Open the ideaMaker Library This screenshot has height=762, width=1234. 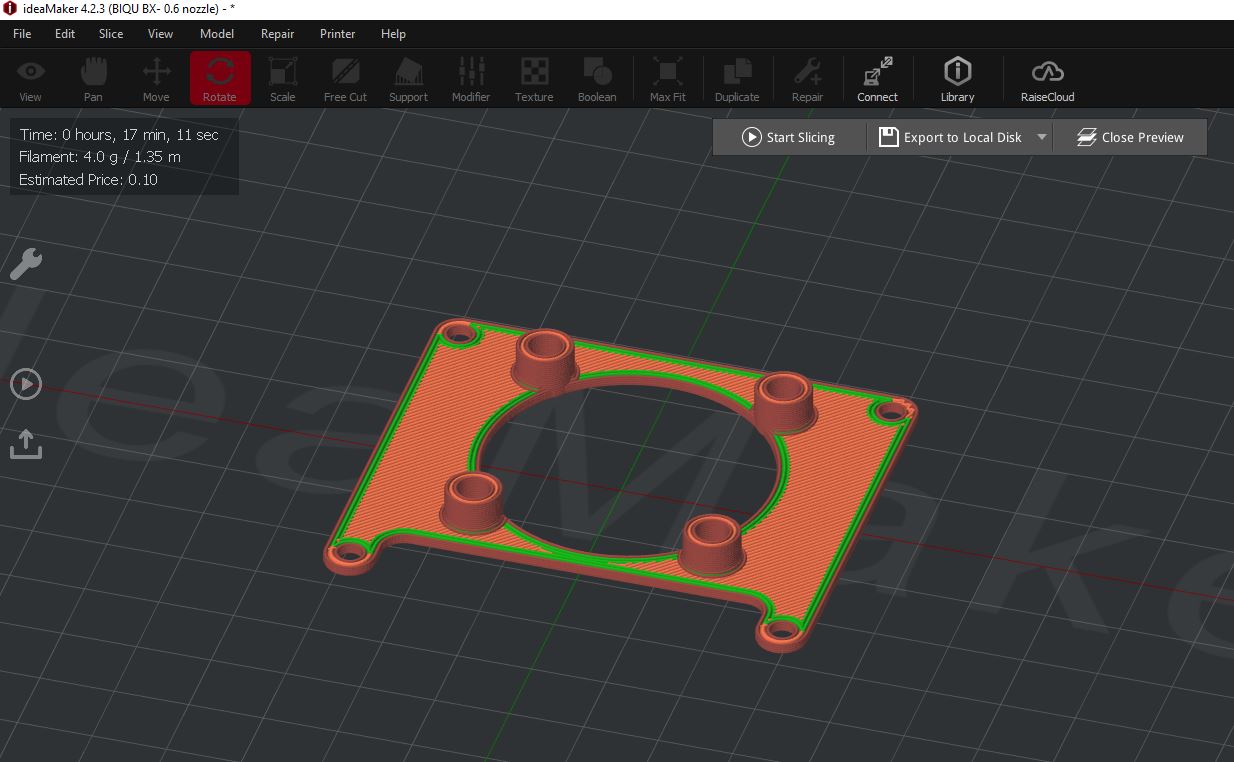[956, 78]
